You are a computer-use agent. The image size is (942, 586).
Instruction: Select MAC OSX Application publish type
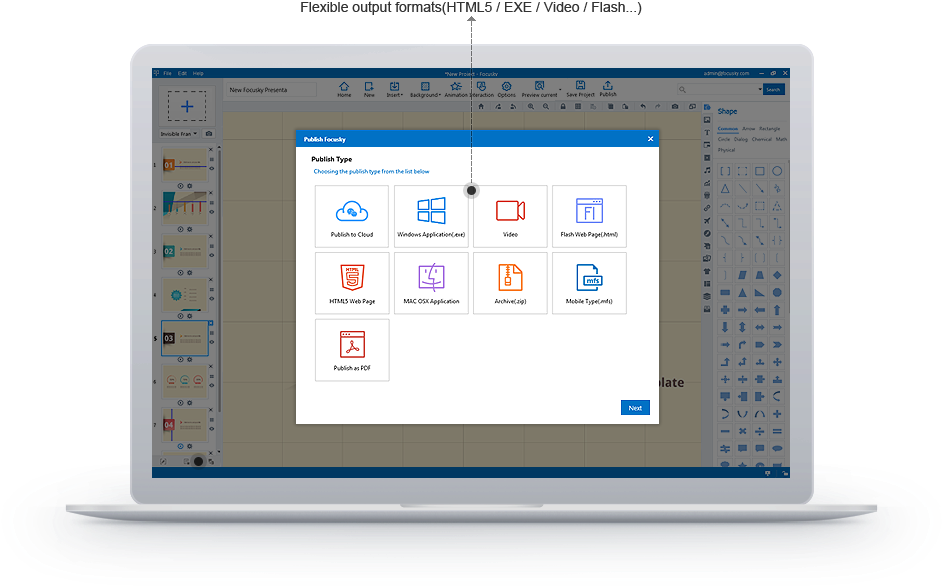[x=431, y=283]
